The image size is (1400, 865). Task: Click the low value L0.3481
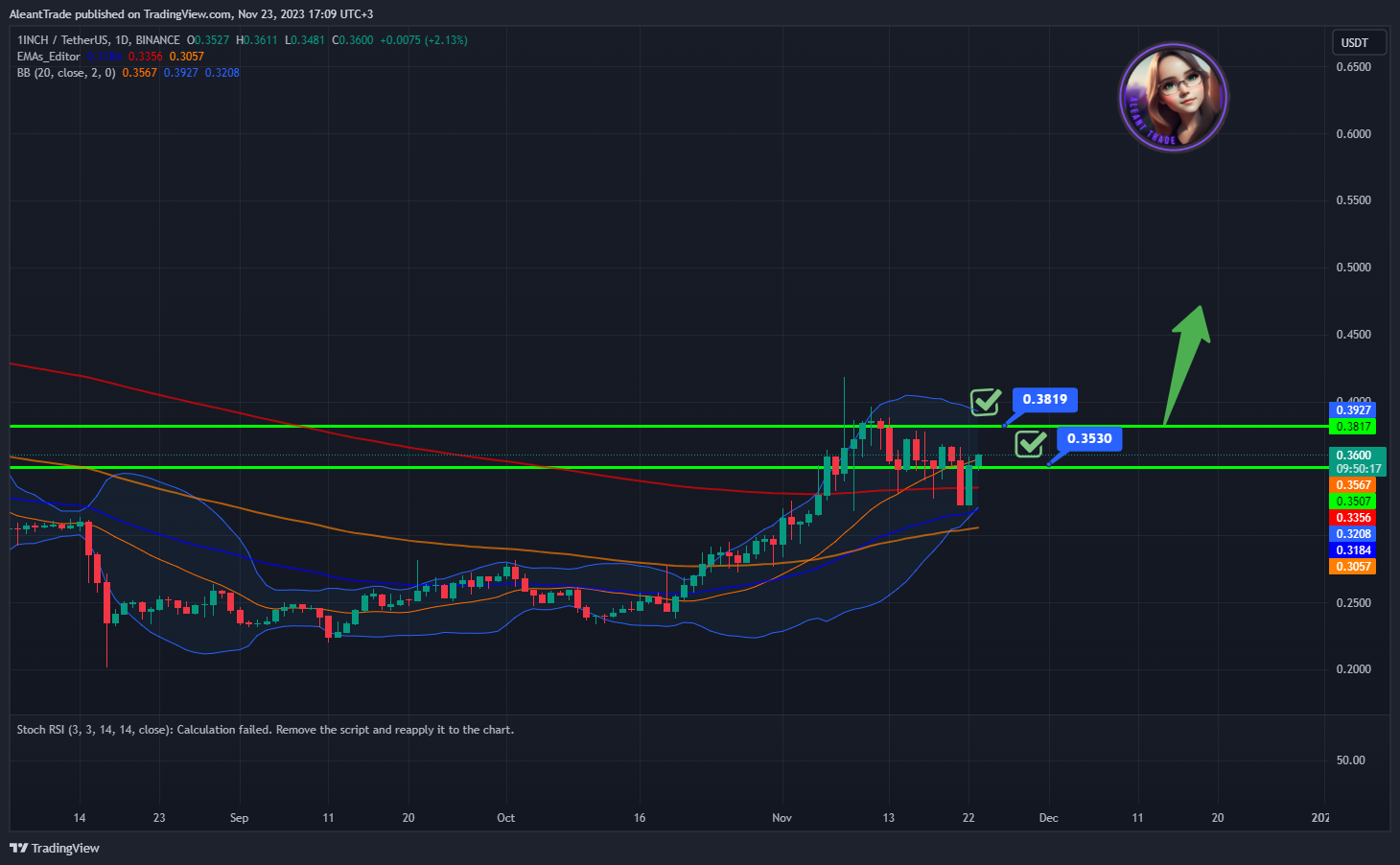[305, 40]
